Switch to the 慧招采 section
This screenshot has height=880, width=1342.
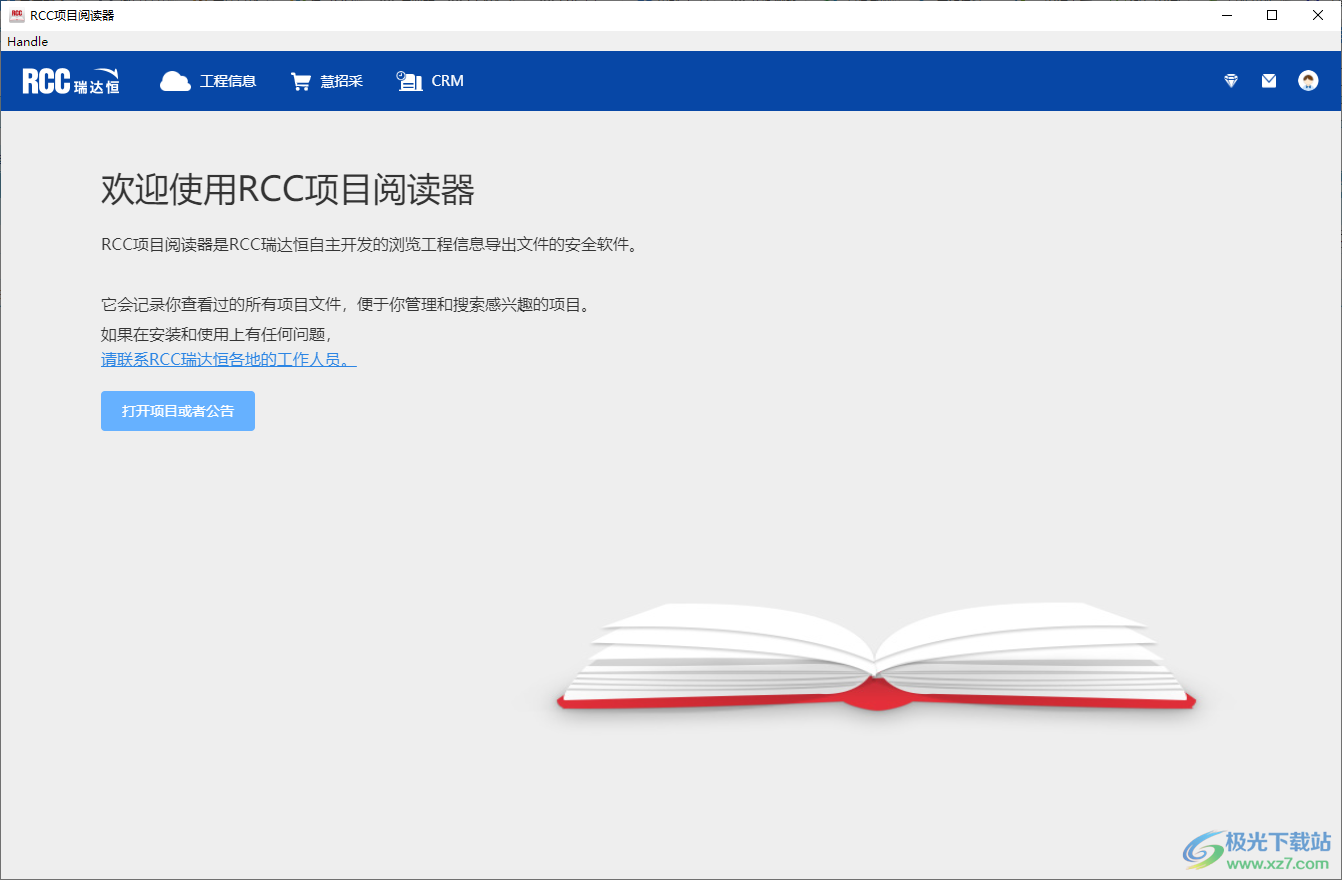click(x=344, y=80)
